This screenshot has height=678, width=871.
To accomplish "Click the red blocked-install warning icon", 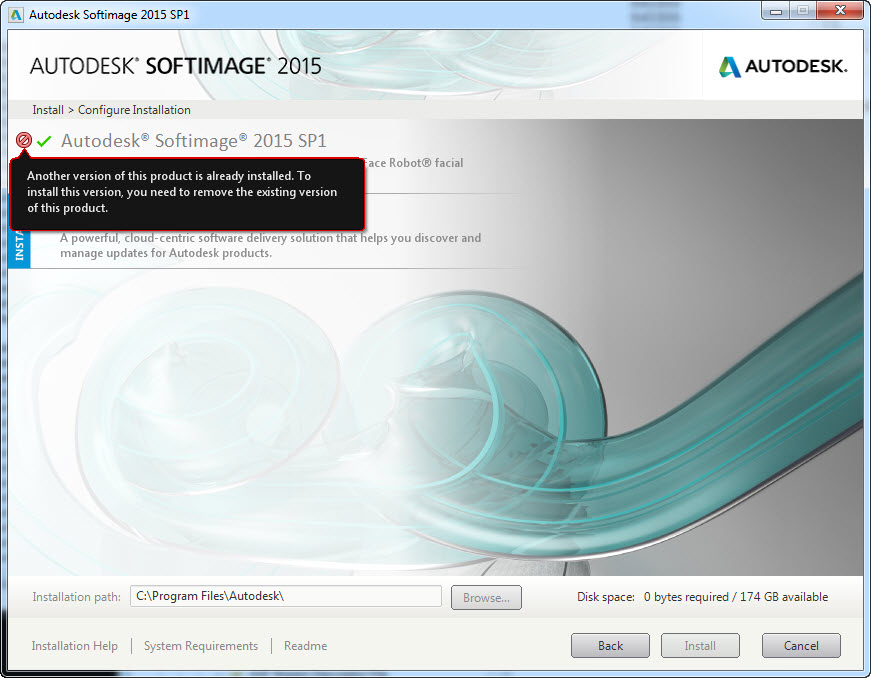I will [24, 141].
